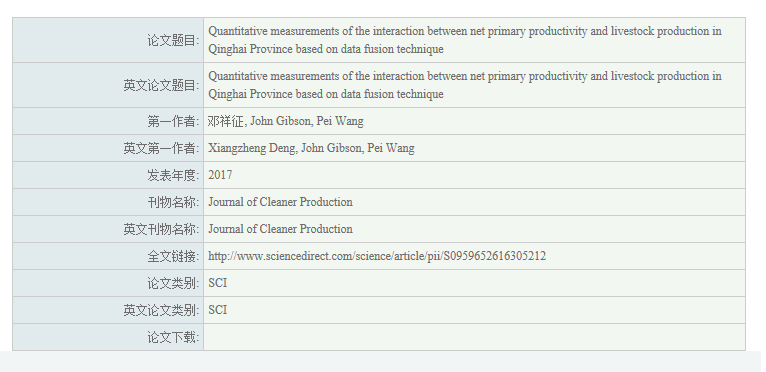Click the 刊物名称 label

click(x=173, y=202)
